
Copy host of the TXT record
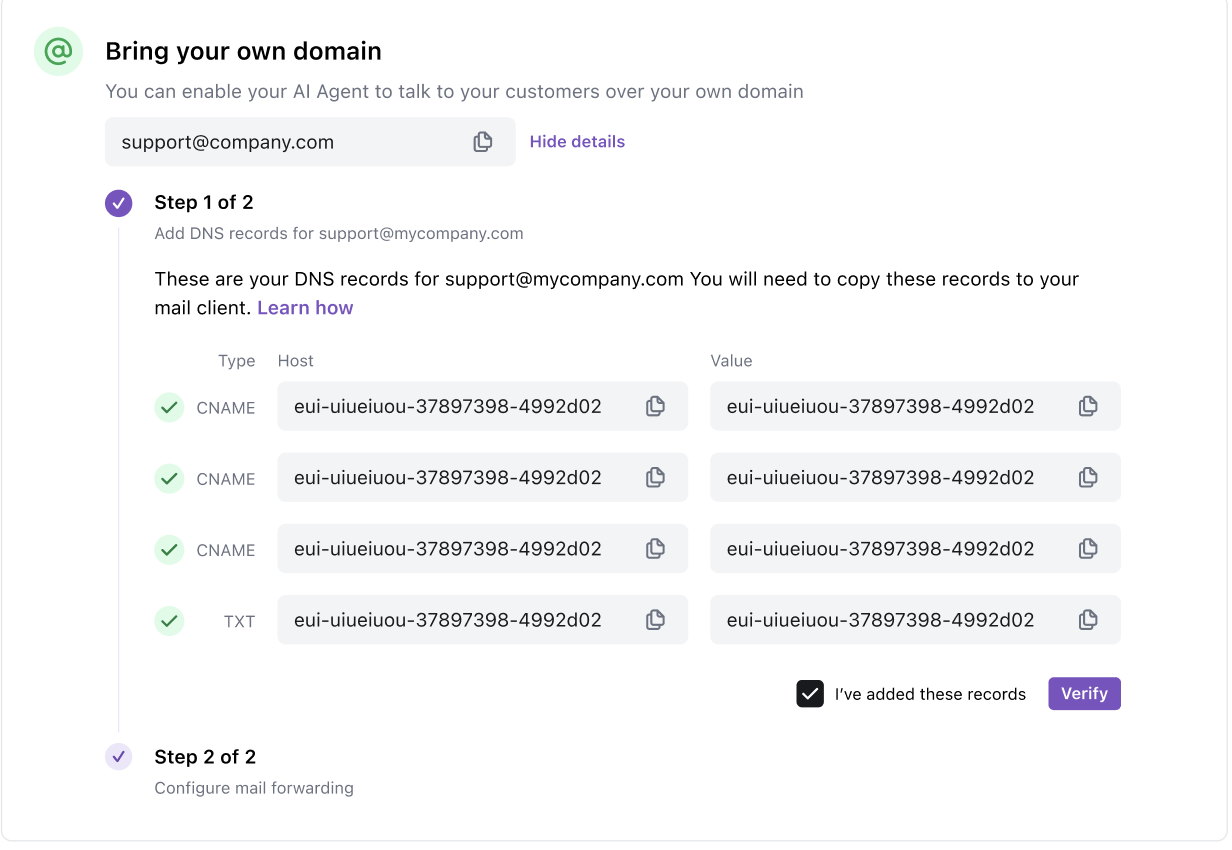pyautogui.click(x=655, y=620)
